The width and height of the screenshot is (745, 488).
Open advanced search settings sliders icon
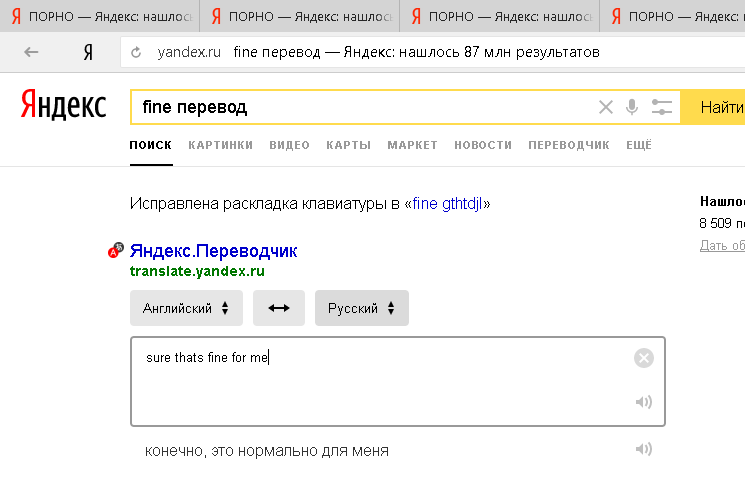coord(661,107)
